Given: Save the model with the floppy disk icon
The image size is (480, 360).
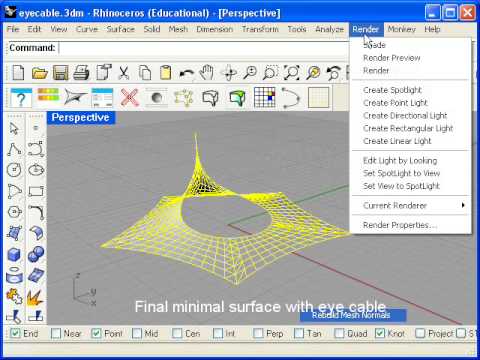Looking at the screenshot, I should click(60, 72).
